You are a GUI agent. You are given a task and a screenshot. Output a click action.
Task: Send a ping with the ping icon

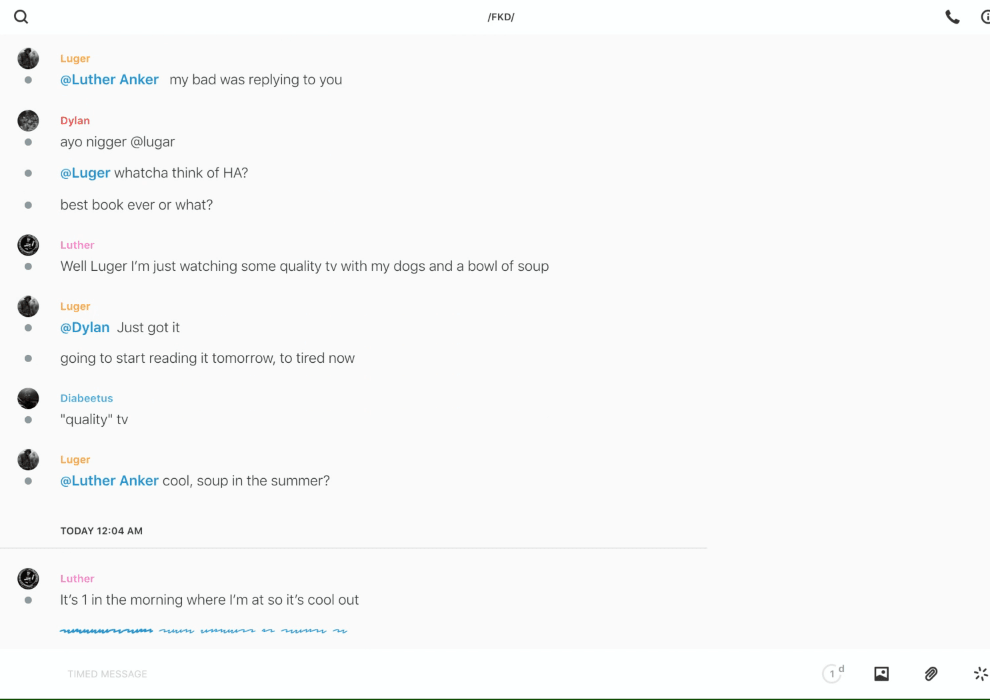click(980, 674)
